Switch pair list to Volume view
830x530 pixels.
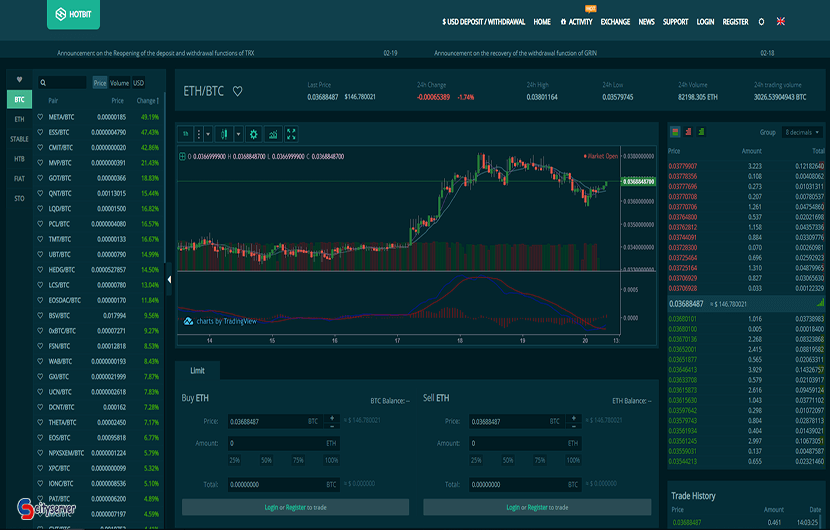point(120,83)
